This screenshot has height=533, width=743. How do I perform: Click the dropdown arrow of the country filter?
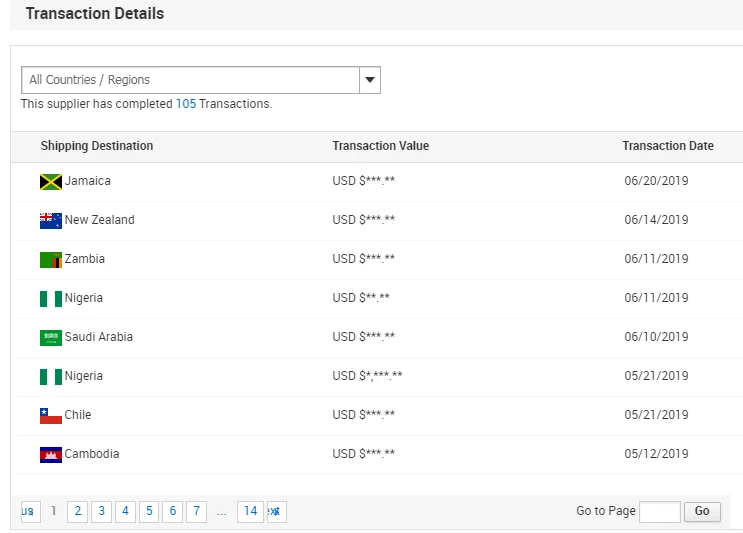369,80
